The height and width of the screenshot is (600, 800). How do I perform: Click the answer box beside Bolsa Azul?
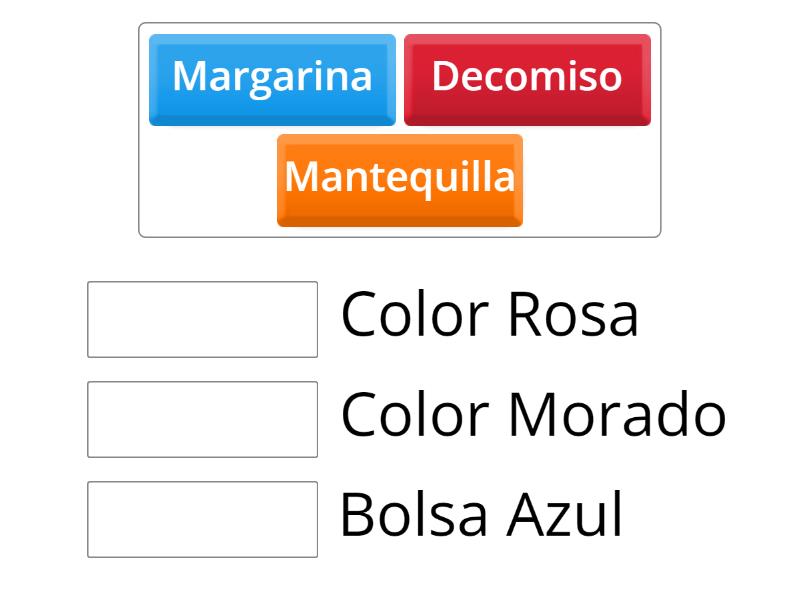coord(202,516)
